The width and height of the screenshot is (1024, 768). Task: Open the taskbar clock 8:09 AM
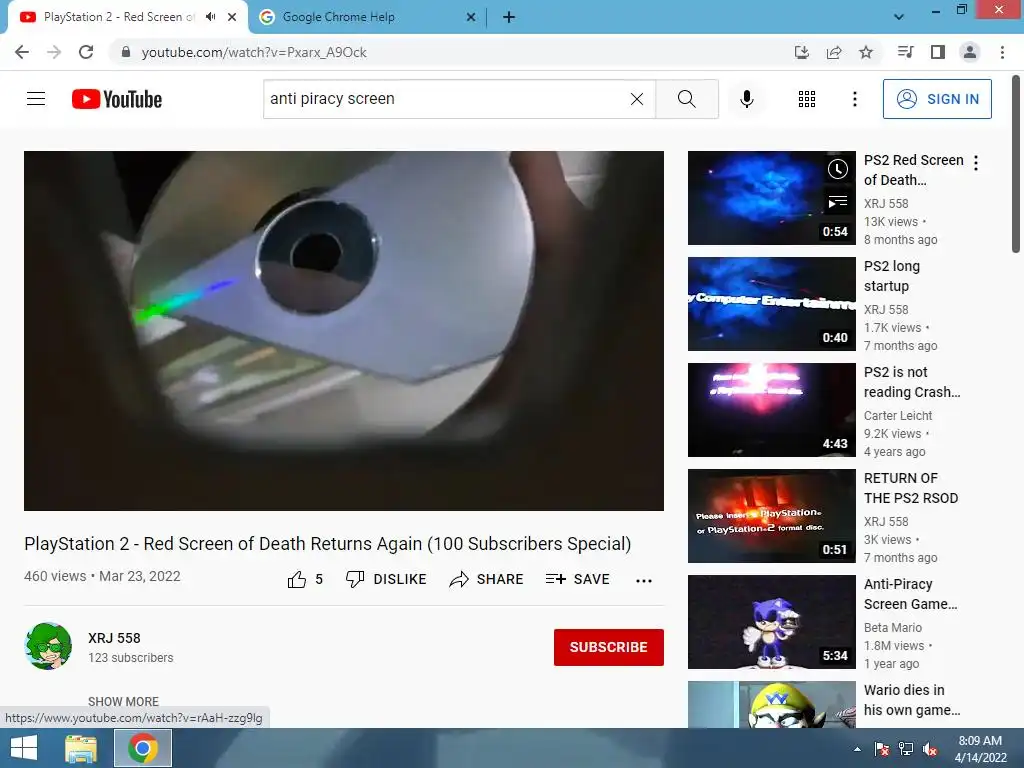980,749
